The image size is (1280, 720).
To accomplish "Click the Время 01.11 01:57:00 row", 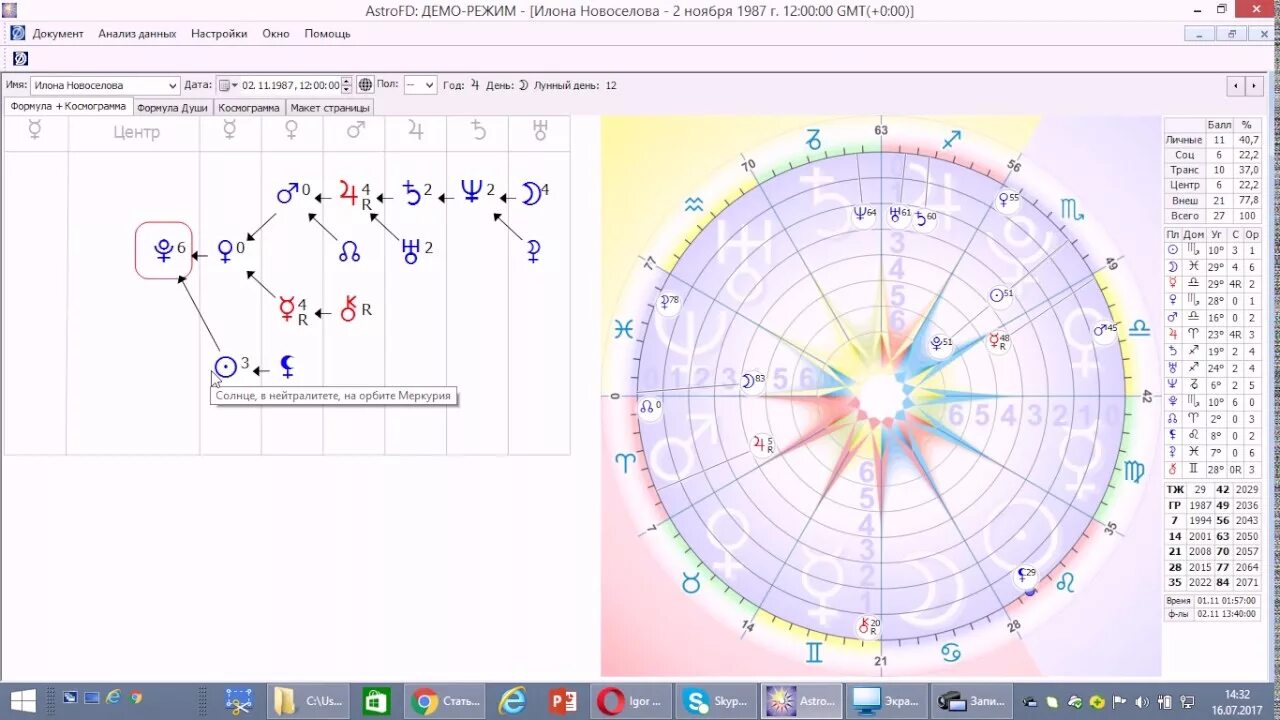I will [1212, 600].
